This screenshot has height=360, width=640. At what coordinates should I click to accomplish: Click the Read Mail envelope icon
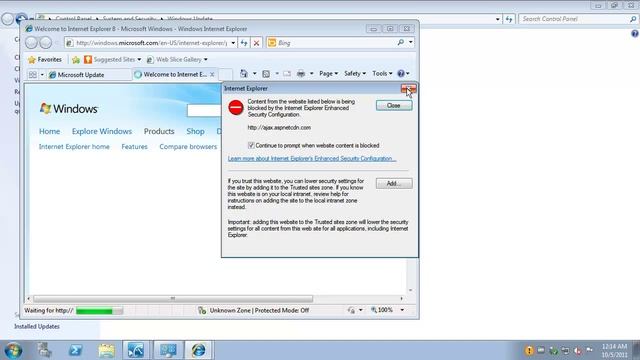pos(287,73)
